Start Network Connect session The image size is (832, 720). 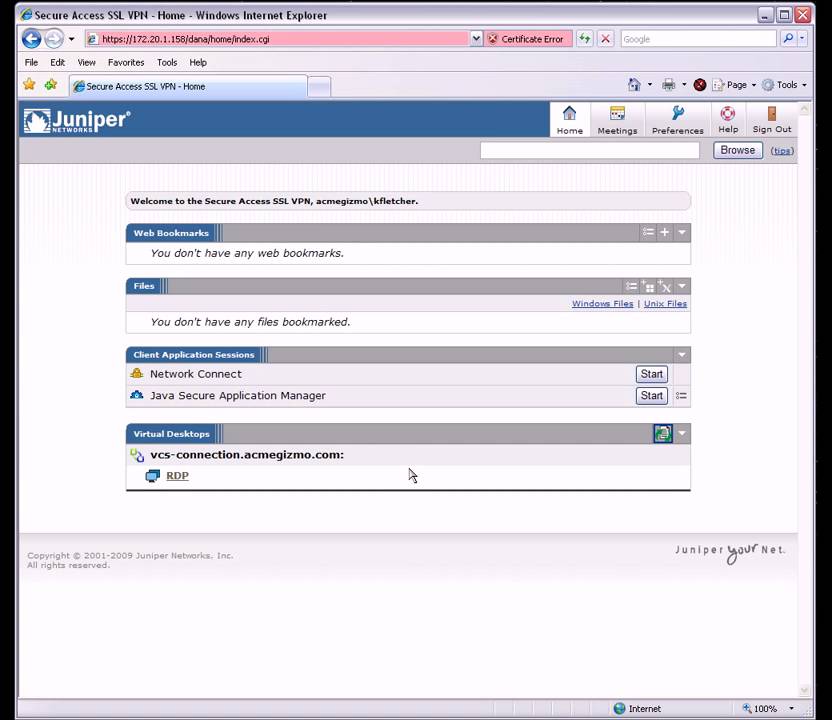pyautogui.click(x=652, y=374)
